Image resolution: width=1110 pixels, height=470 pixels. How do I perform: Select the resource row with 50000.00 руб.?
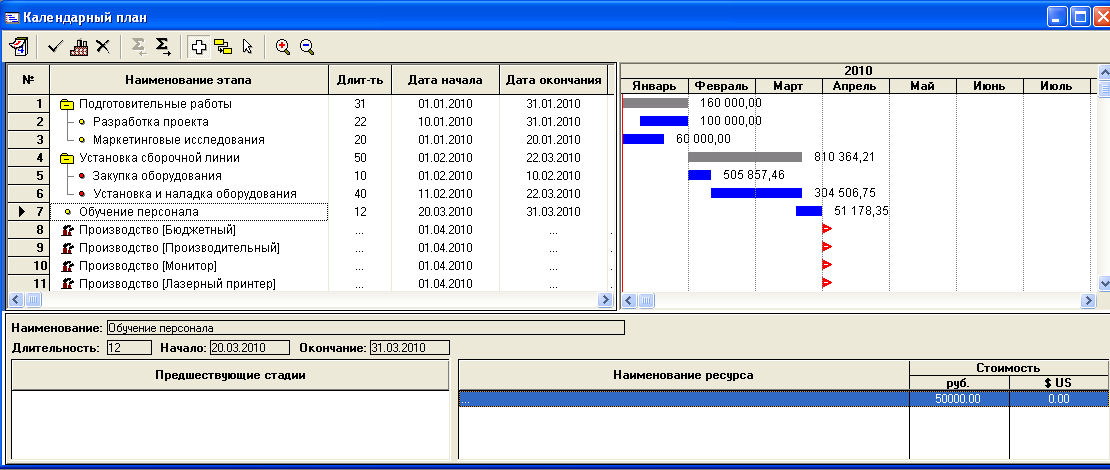point(783,399)
